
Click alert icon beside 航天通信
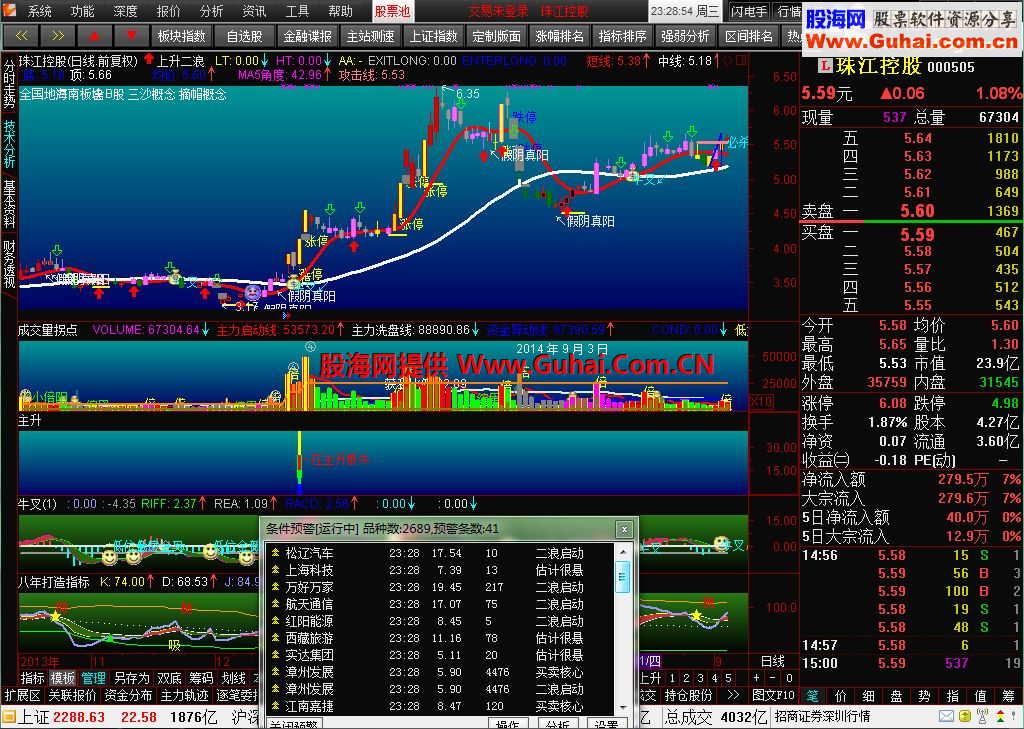(x=276, y=604)
